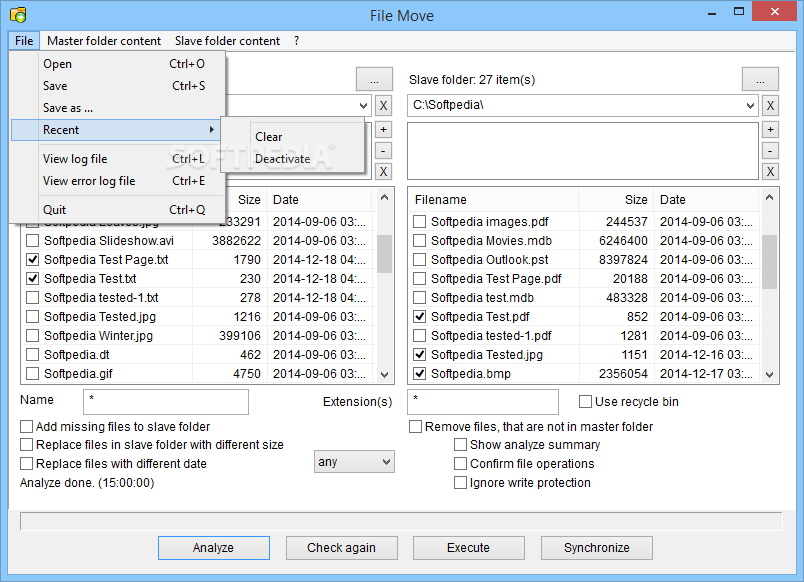Open the 'any' date comparison dropdown
Image resolution: width=804 pixels, height=582 pixels.
(354, 462)
